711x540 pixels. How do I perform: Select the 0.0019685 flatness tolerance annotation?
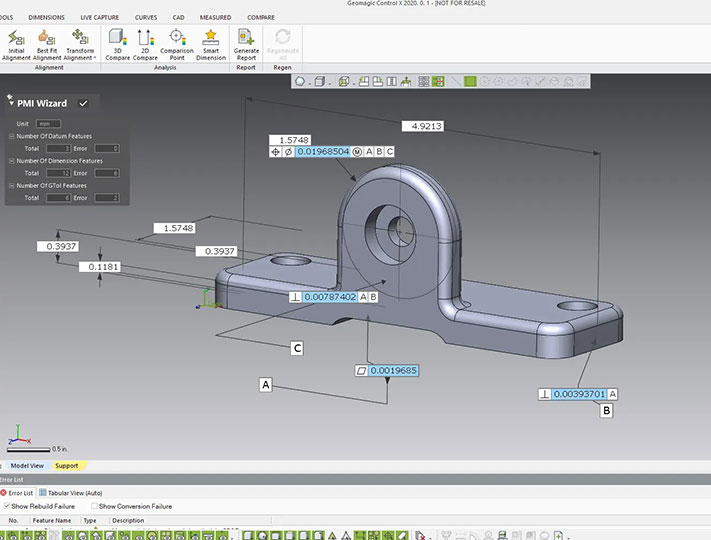tap(393, 370)
